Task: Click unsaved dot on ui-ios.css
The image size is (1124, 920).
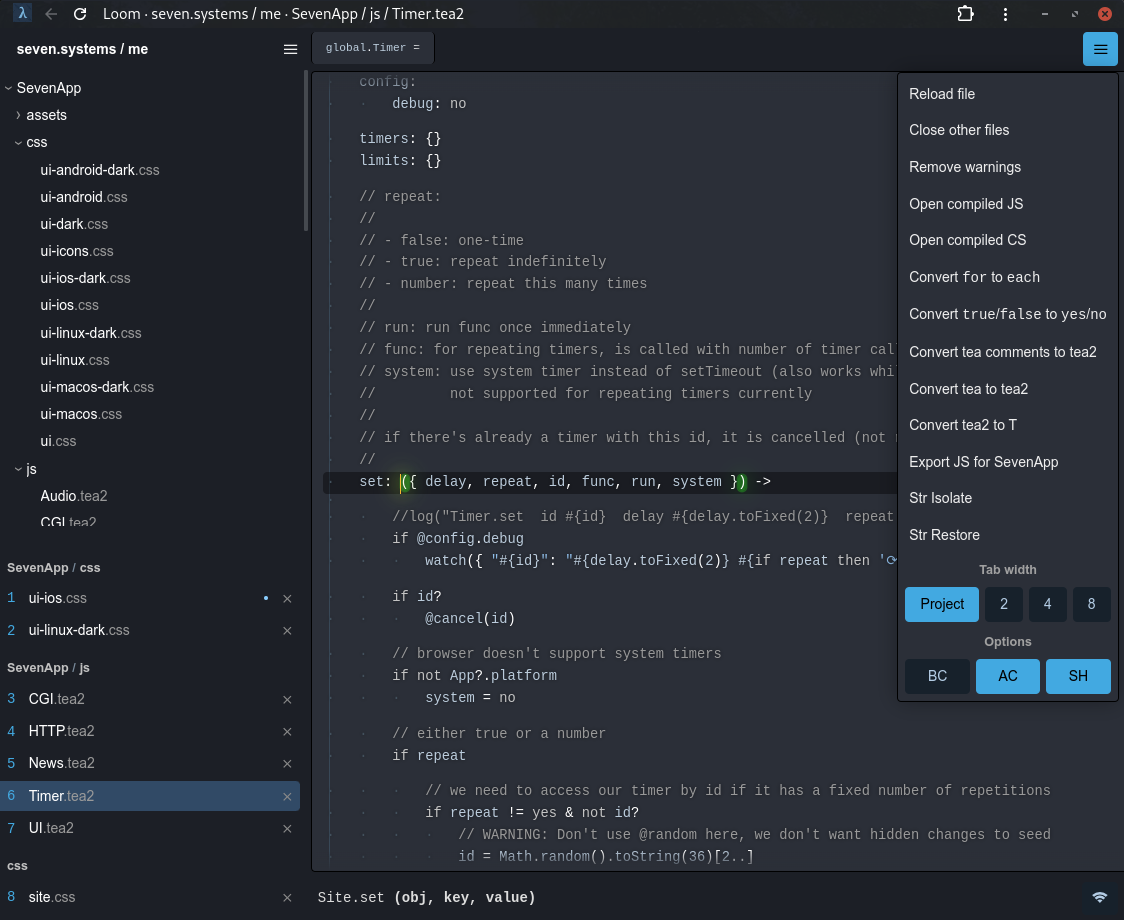Action: pyautogui.click(x=266, y=597)
